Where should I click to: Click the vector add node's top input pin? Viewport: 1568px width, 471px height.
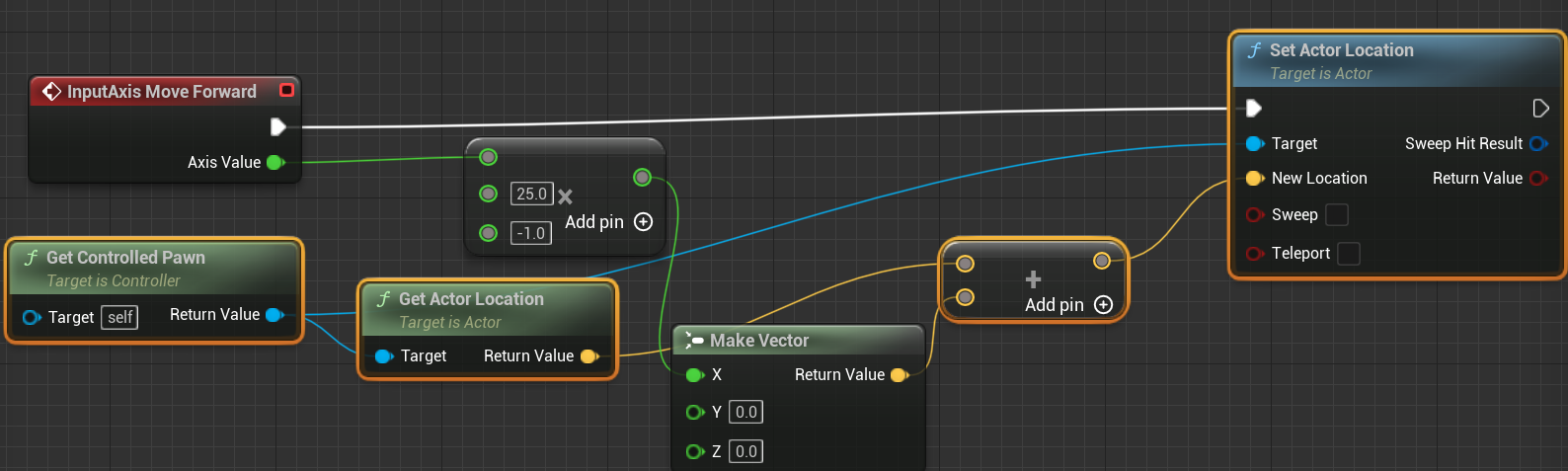coord(965,264)
